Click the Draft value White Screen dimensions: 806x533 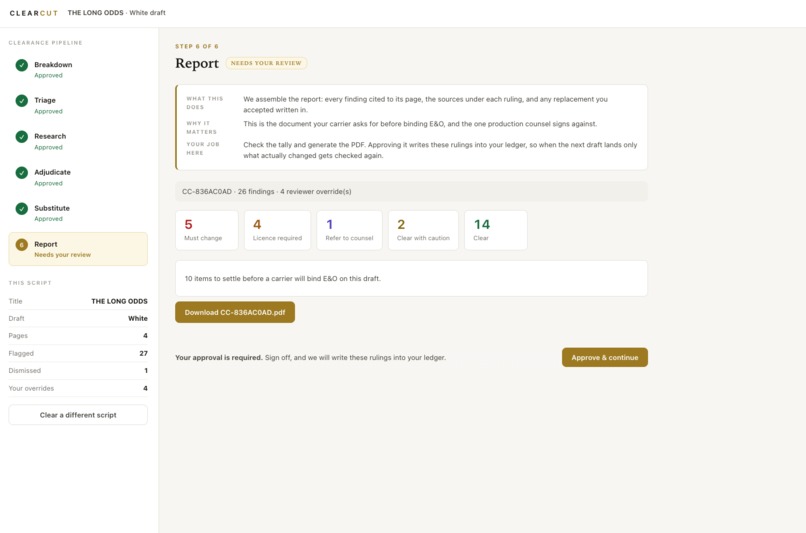[138, 319]
